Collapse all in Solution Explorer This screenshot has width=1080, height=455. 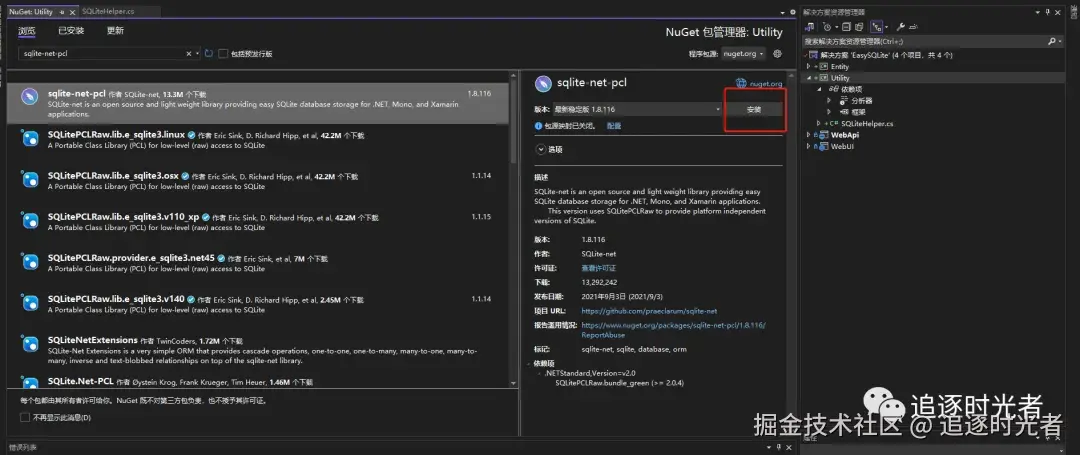(847, 27)
